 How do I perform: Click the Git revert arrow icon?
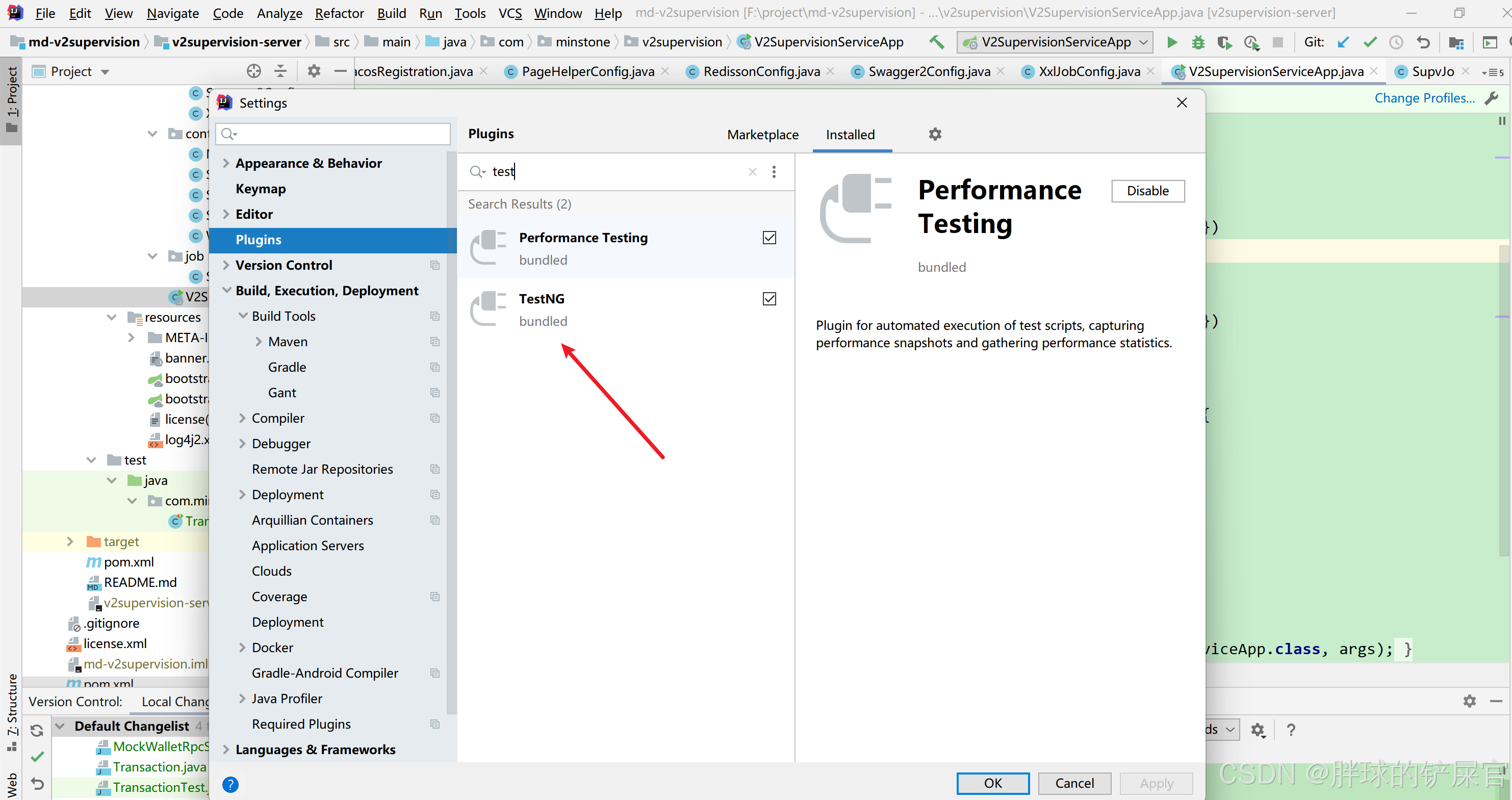coord(1423,42)
